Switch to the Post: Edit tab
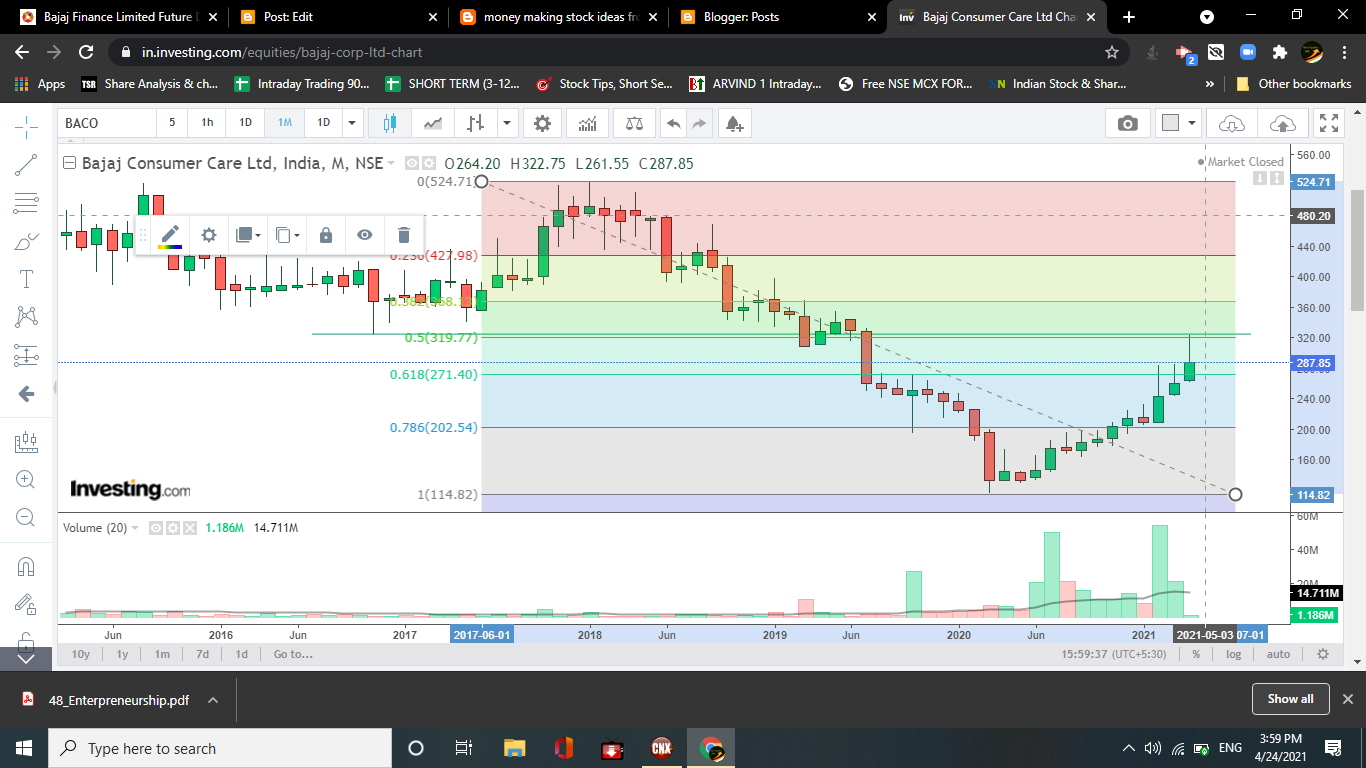Screen dimensions: 1366x768 337,17
